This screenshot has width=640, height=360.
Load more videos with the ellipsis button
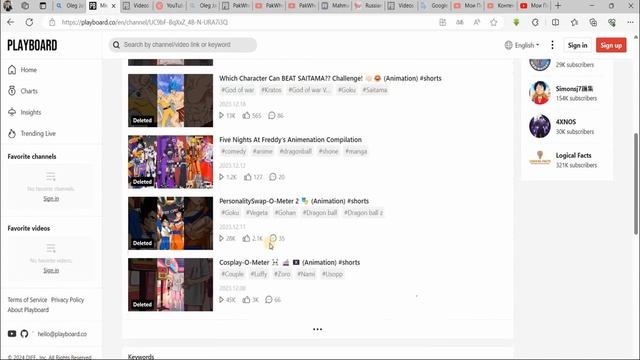[x=318, y=329]
